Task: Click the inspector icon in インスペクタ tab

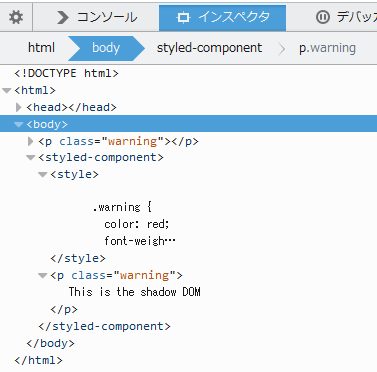Action: (183, 17)
